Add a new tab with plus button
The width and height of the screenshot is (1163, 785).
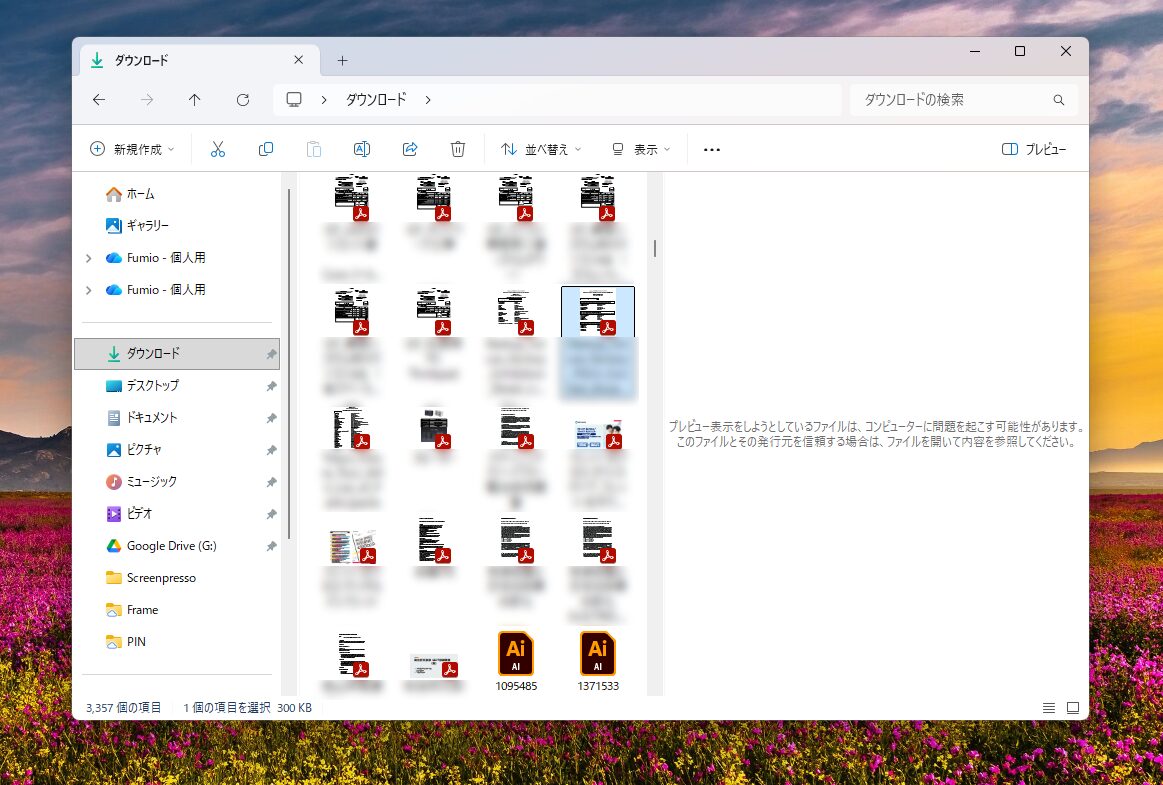[x=342, y=60]
